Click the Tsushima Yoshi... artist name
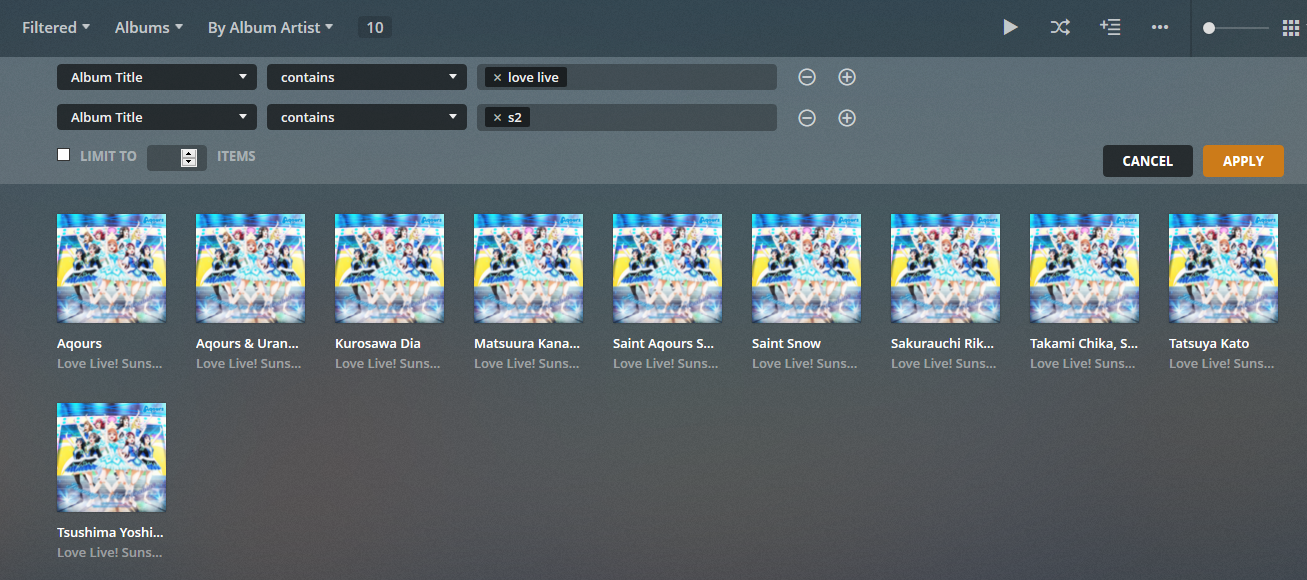Image resolution: width=1307 pixels, height=580 pixels. (110, 532)
